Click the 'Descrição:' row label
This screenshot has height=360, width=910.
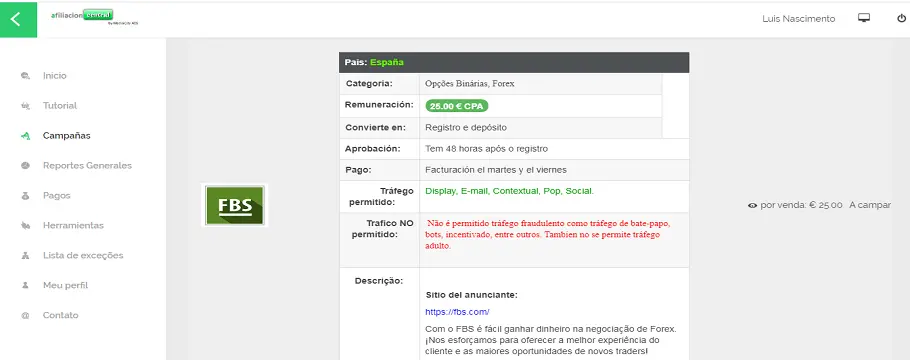click(x=378, y=281)
